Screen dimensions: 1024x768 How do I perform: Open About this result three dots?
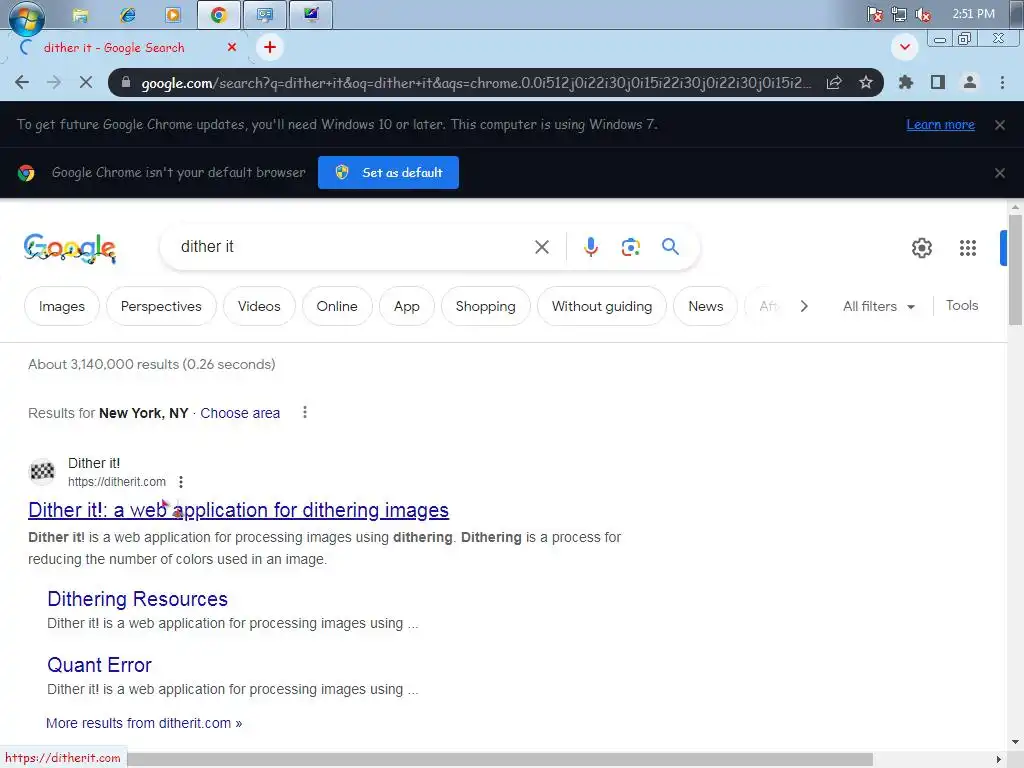click(x=181, y=482)
